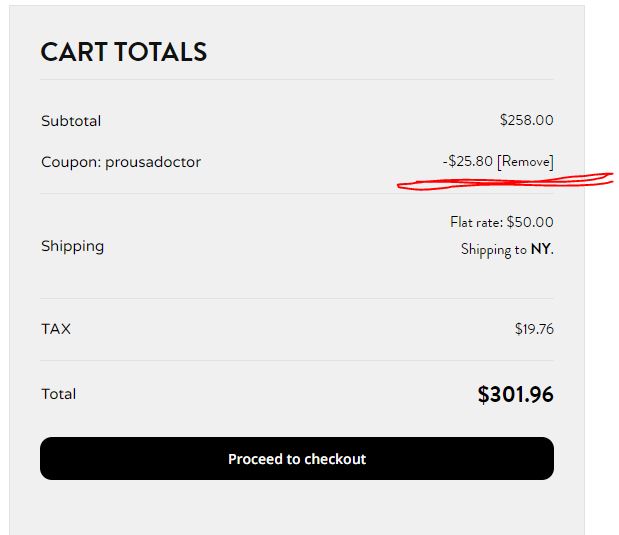The height and width of the screenshot is (535, 619).
Task: Select the CART TOTALS heading
Action: point(124,52)
